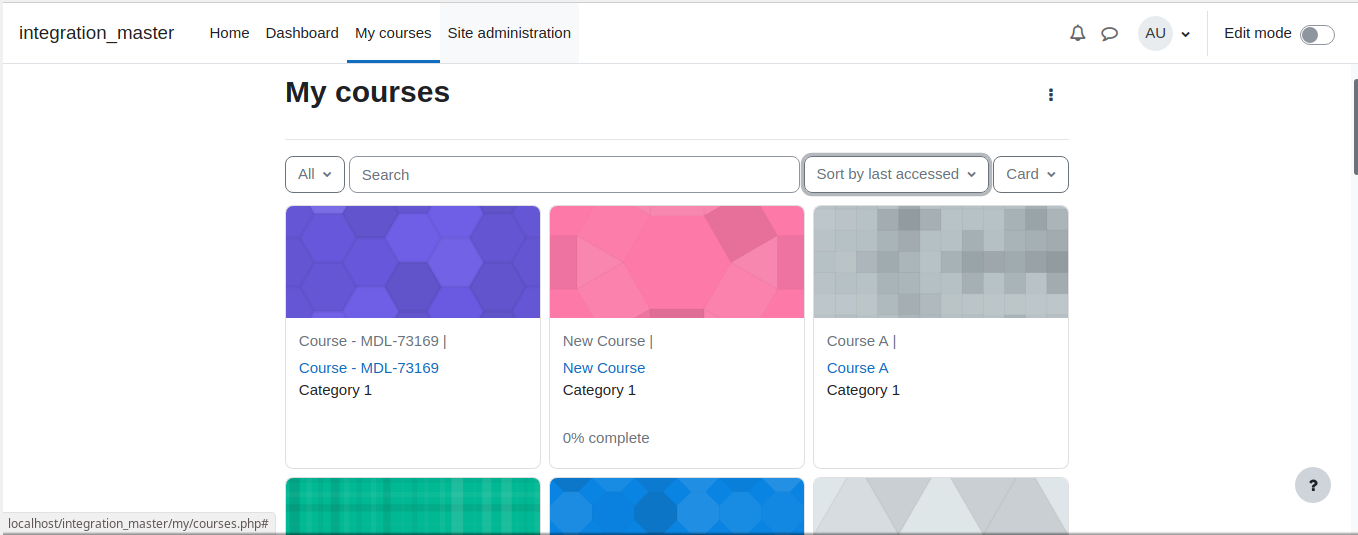This screenshot has width=1358, height=535.
Task: Go to the Dashboard tab
Action: click(302, 33)
